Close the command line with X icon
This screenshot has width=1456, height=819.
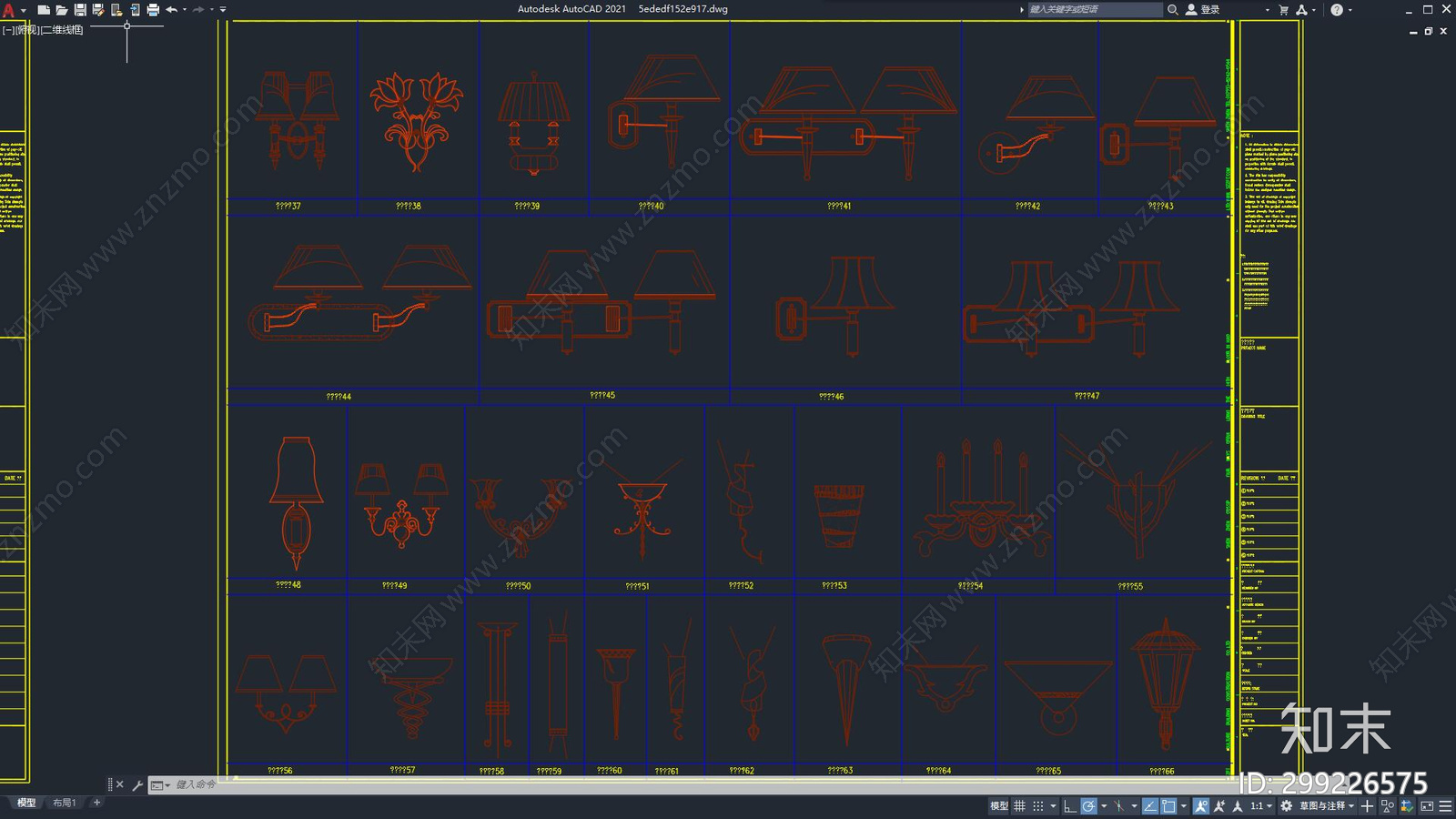pyautogui.click(x=119, y=784)
